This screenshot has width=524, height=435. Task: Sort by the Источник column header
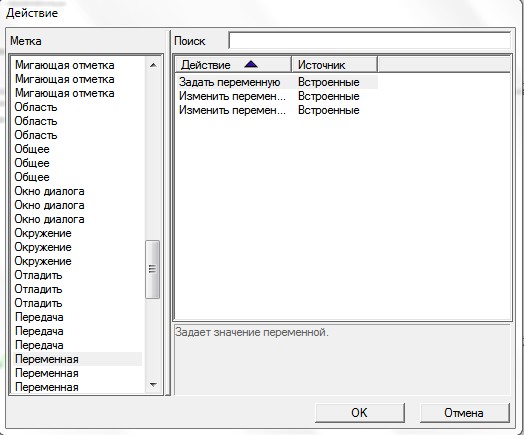coord(334,64)
